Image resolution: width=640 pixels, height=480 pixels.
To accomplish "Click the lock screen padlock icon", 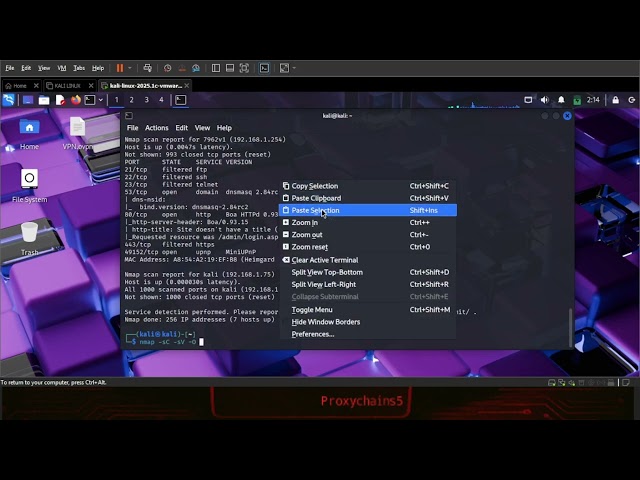I will point(616,100).
